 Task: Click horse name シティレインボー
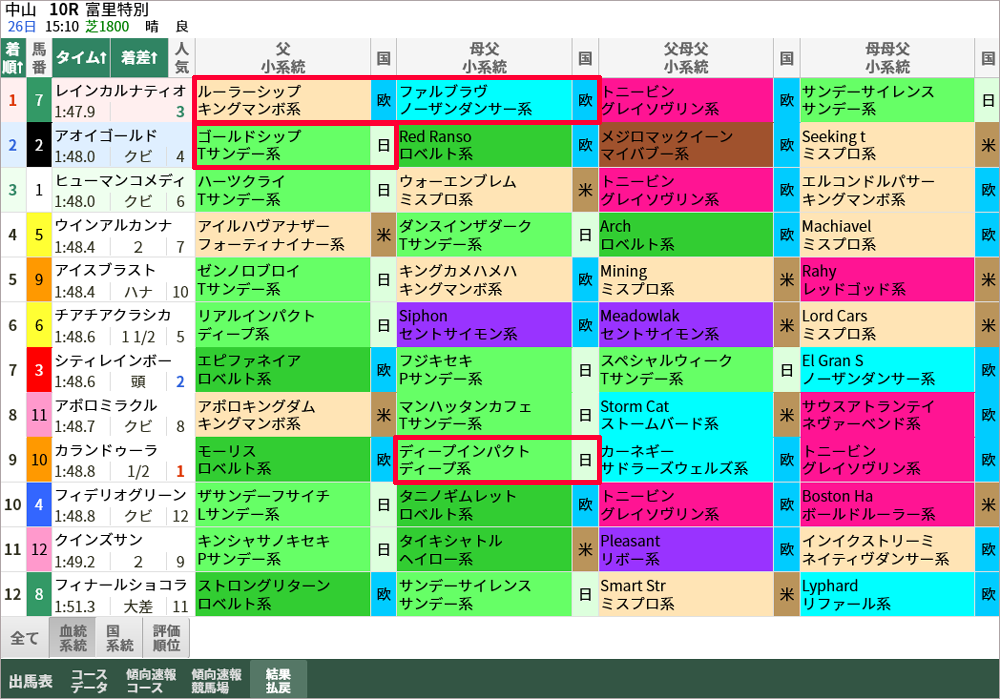point(113,360)
